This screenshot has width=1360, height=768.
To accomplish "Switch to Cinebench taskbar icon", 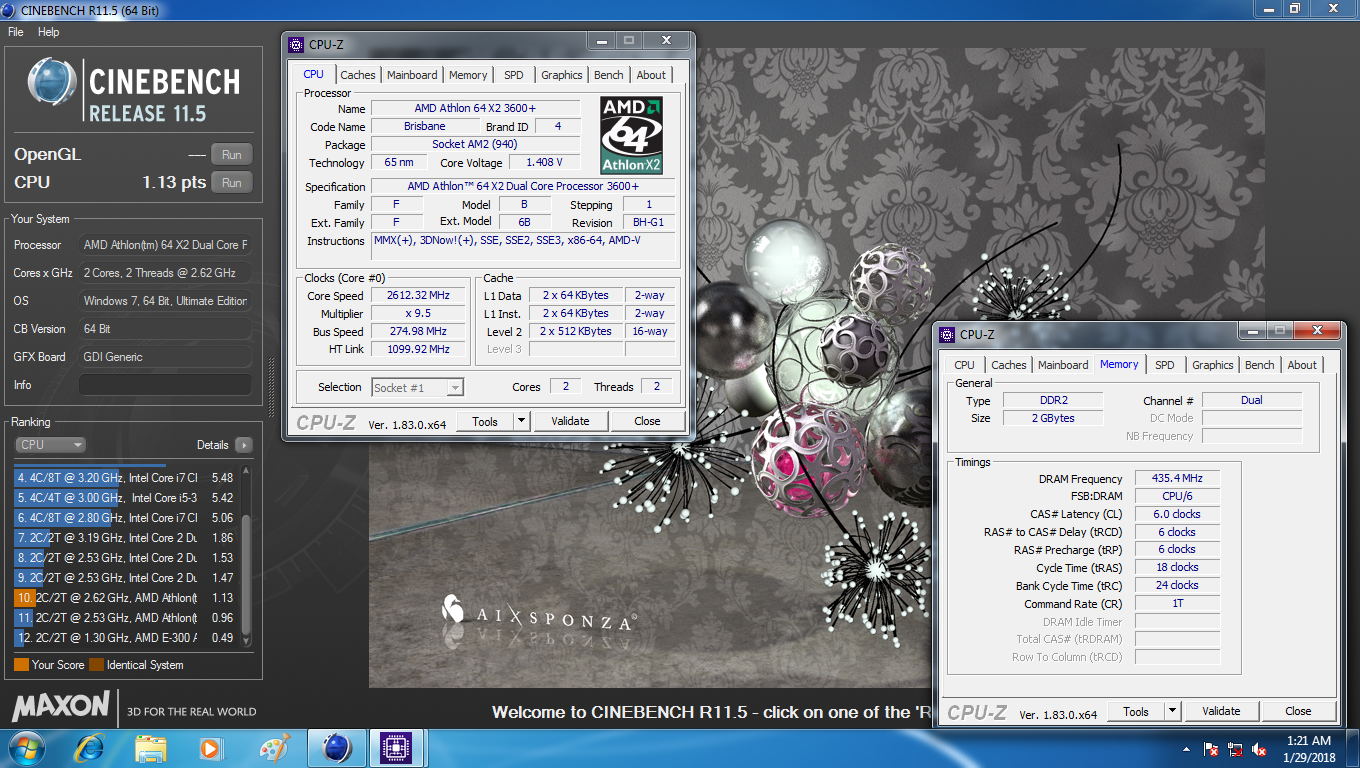I will tap(337, 748).
